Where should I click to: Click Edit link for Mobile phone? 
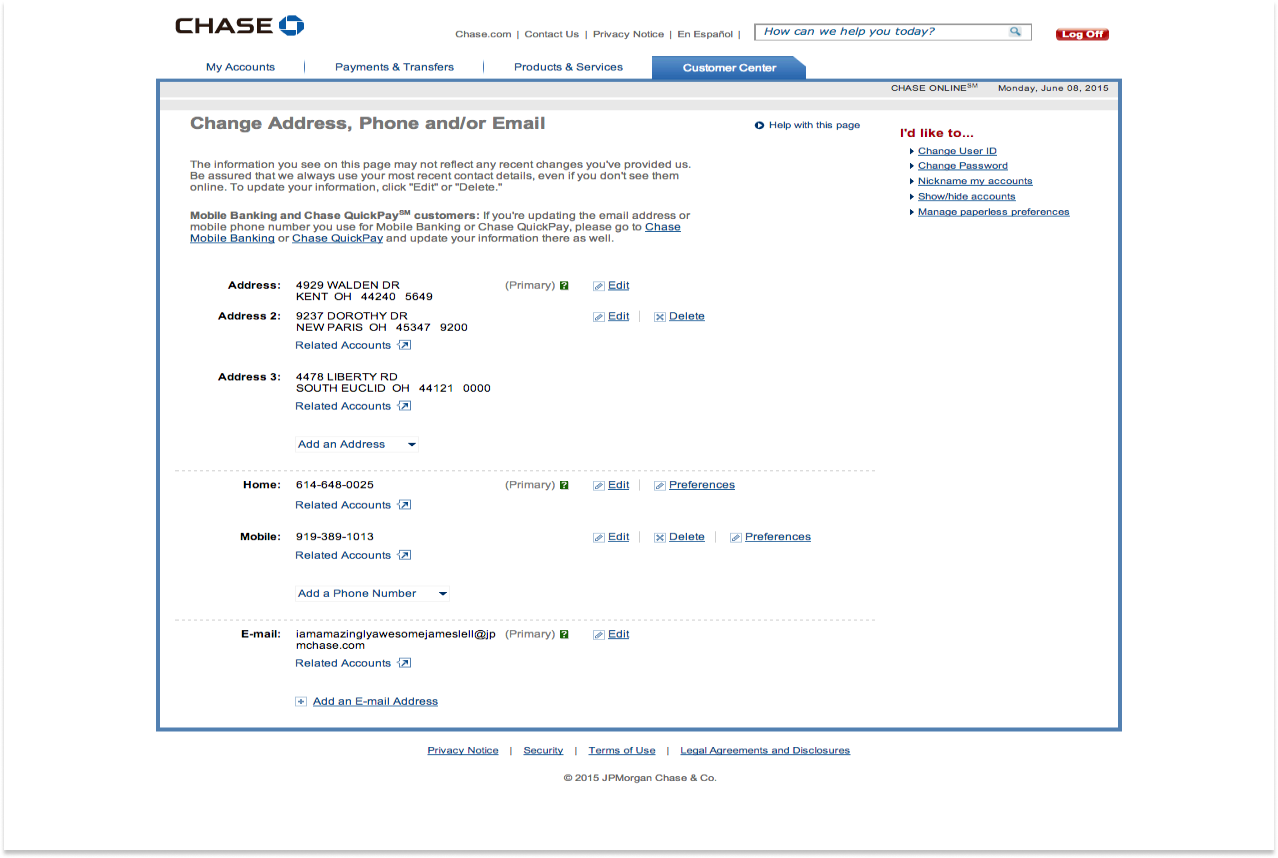coord(619,537)
